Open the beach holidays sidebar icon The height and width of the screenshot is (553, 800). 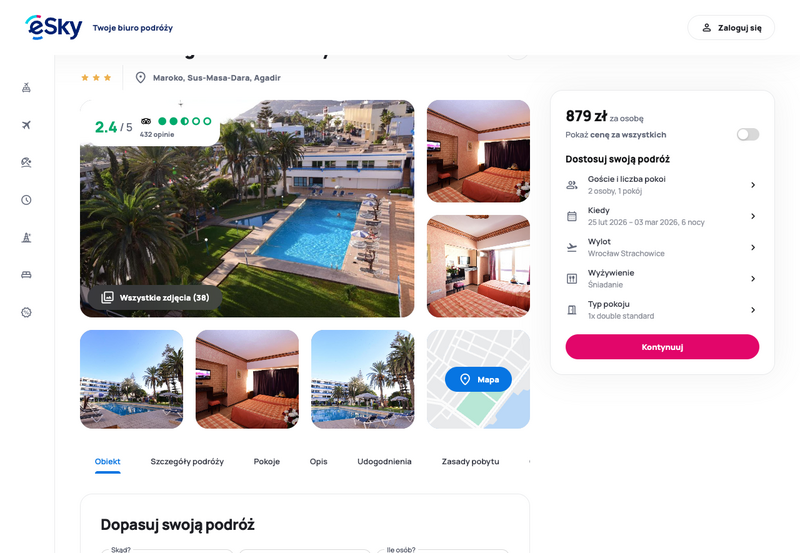coord(27,162)
